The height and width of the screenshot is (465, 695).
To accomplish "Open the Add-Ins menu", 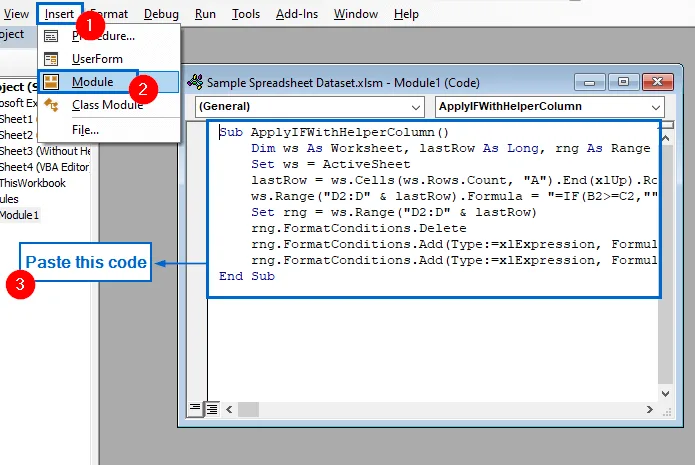I will click(x=297, y=14).
